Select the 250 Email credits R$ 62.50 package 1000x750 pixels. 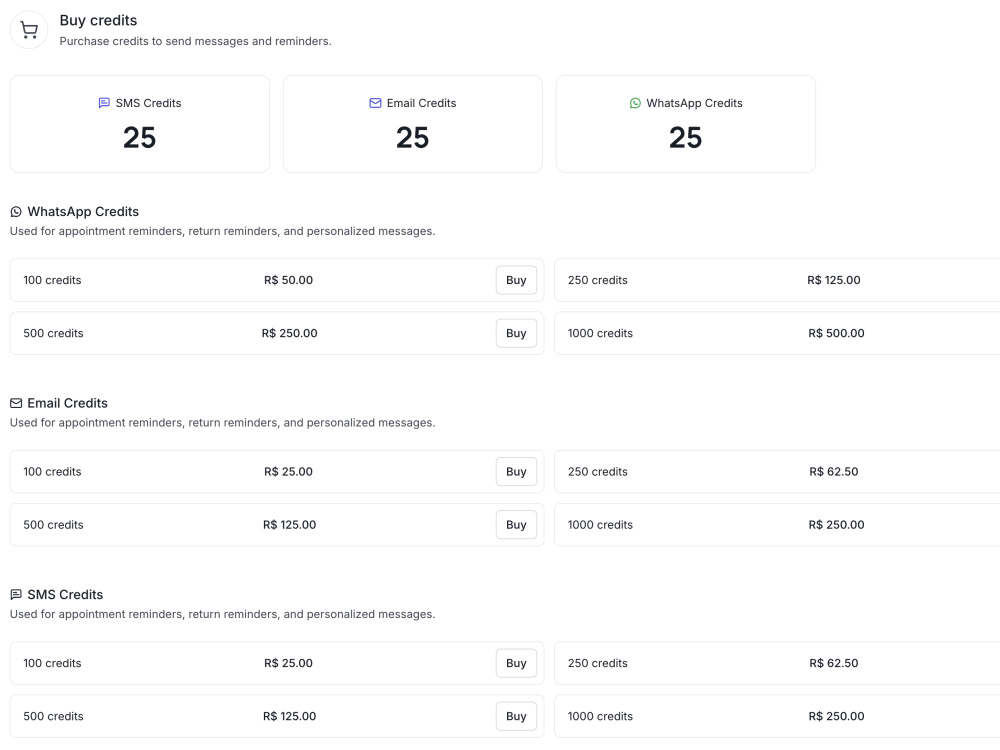pyautogui.click(x=777, y=471)
